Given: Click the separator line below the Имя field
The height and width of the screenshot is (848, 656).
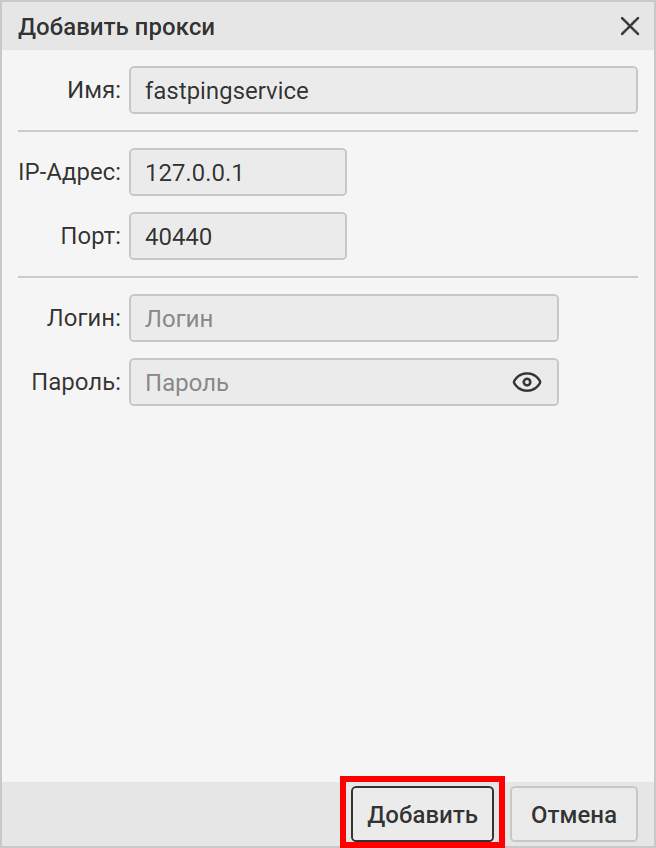Looking at the screenshot, I should (x=328, y=131).
